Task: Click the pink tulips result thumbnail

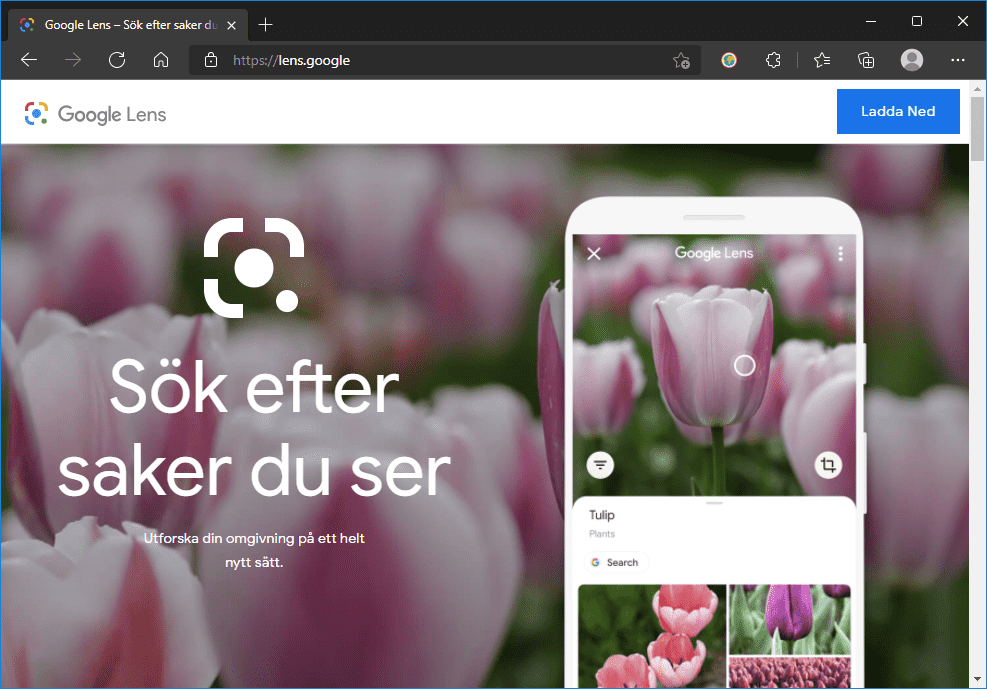Action: 652,636
